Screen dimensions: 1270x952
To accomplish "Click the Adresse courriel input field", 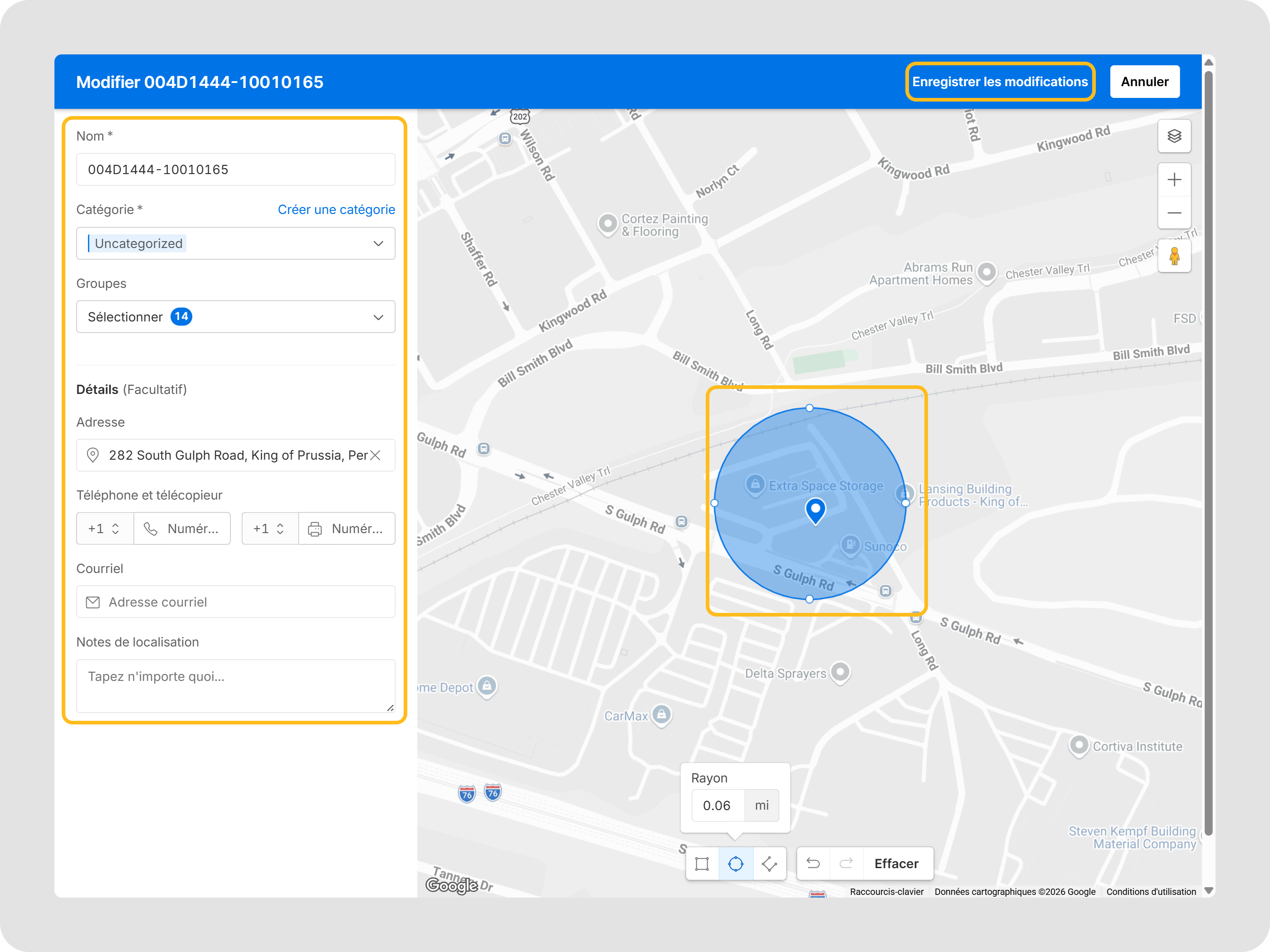I will [235, 602].
